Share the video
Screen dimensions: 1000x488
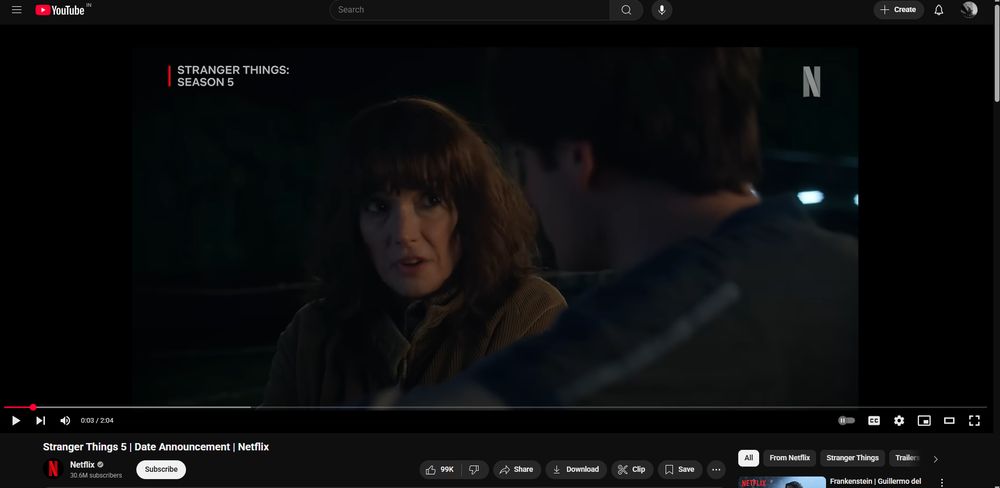tap(517, 470)
